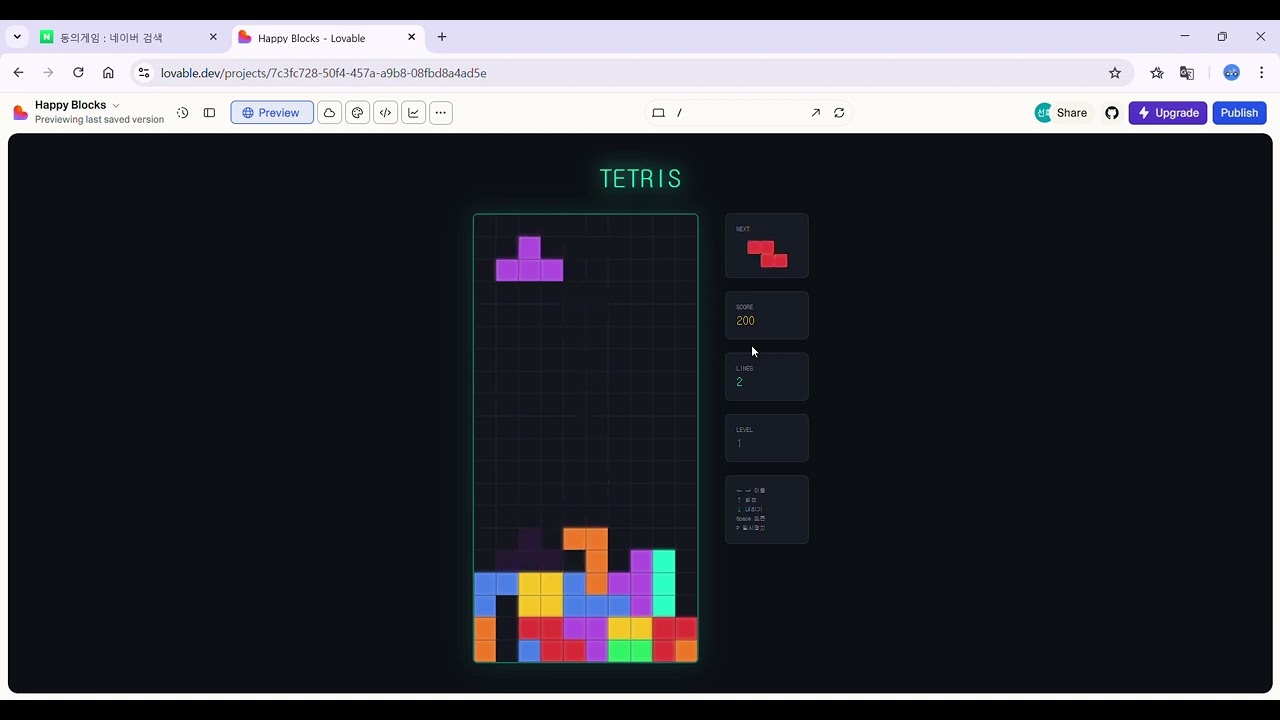Screen dimensions: 1280x720
Task: Open the analytics chart icon
Action: coord(413,113)
